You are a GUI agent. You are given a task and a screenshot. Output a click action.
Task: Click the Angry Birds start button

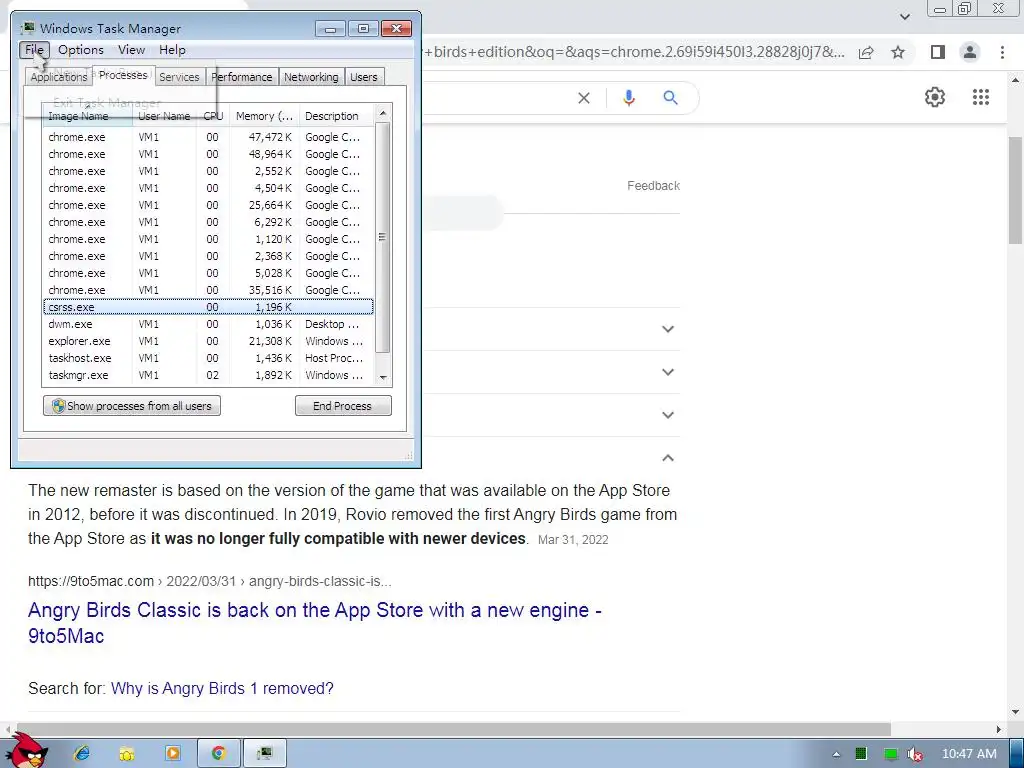[x=27, y=750]
